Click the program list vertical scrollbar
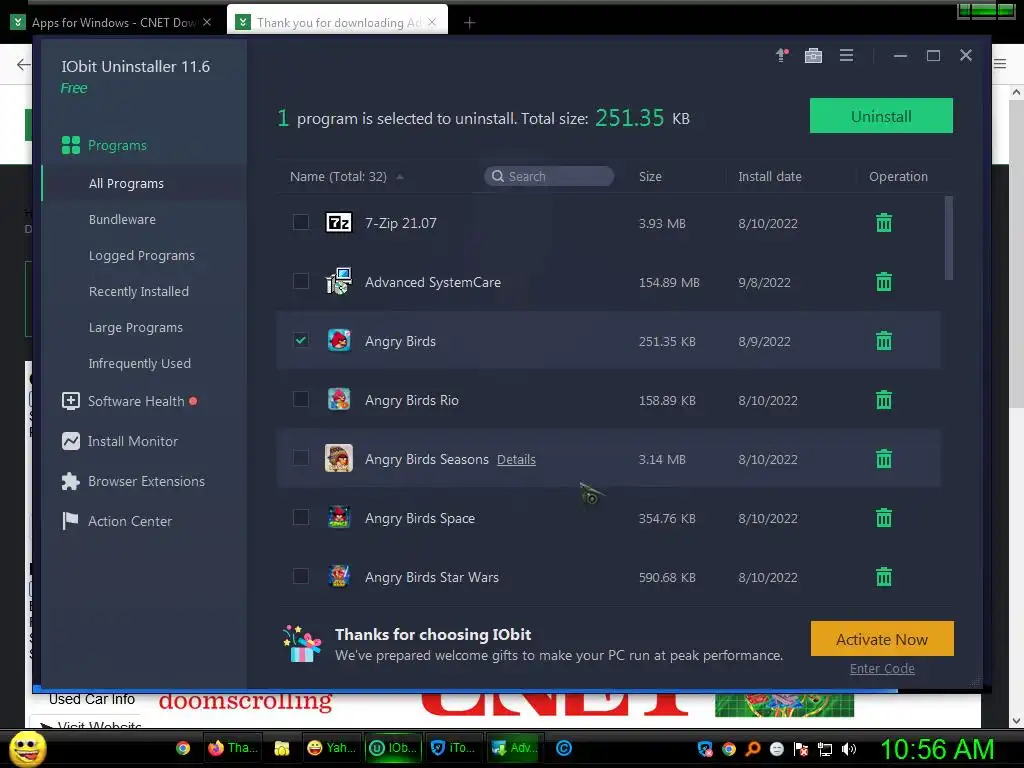This screenshot has height=768, width=1024. (x=948, y=238)
